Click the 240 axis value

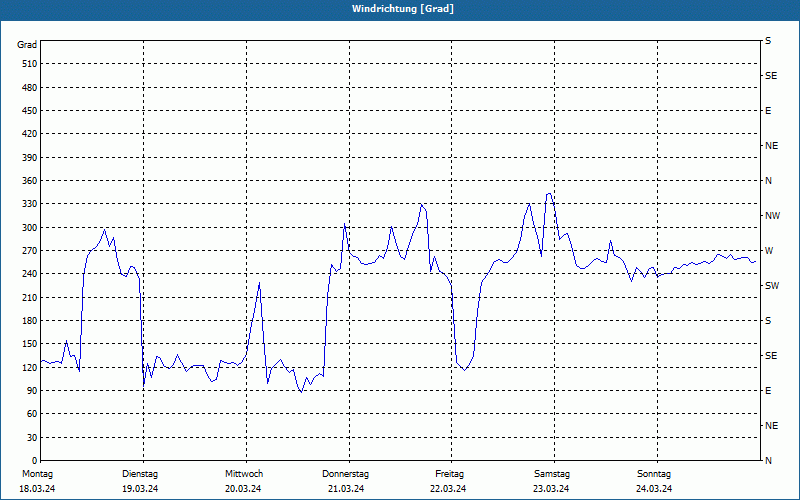point(30,273)
